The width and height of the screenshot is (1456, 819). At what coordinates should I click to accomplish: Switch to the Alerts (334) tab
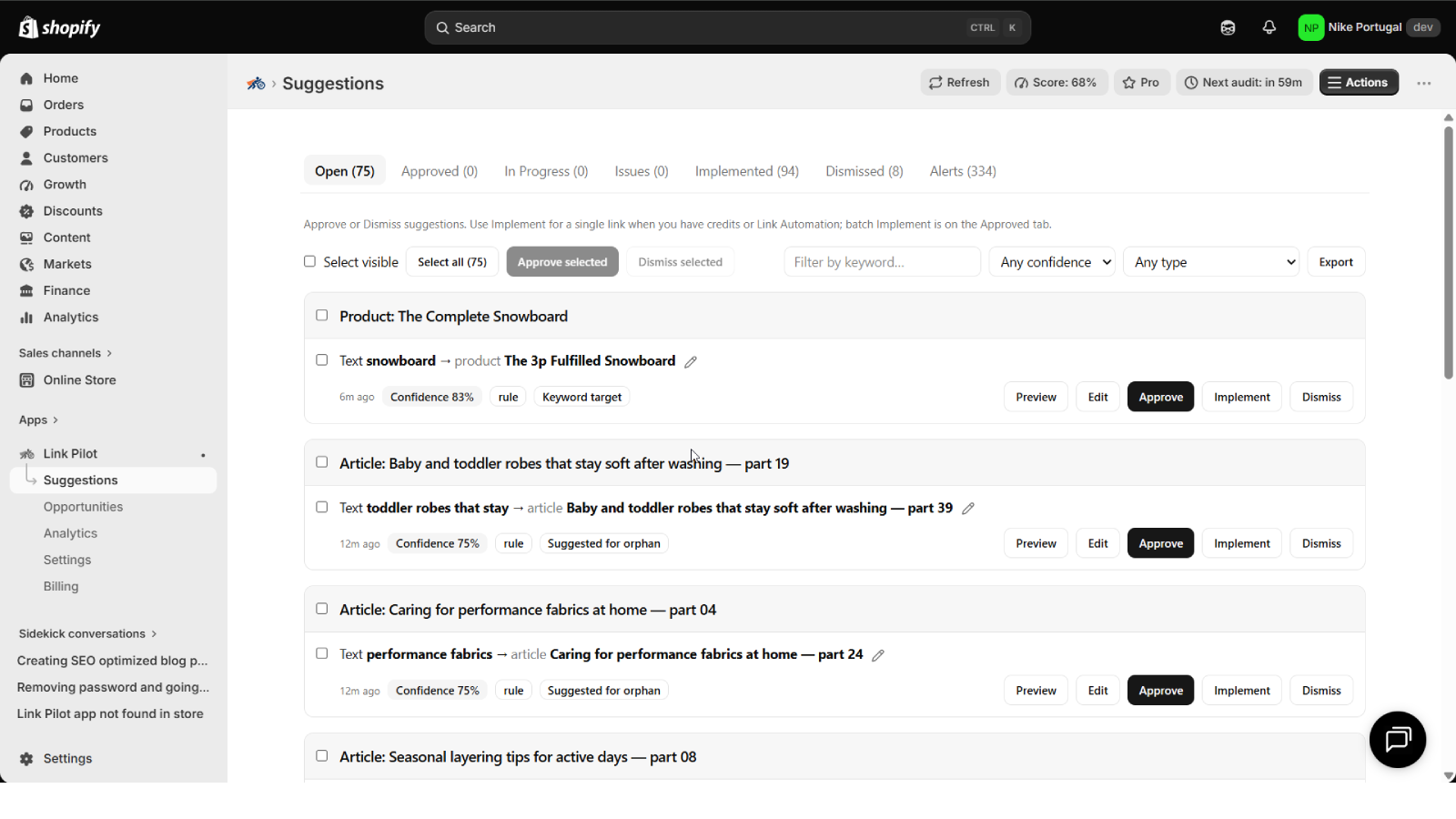coord(963,171)
